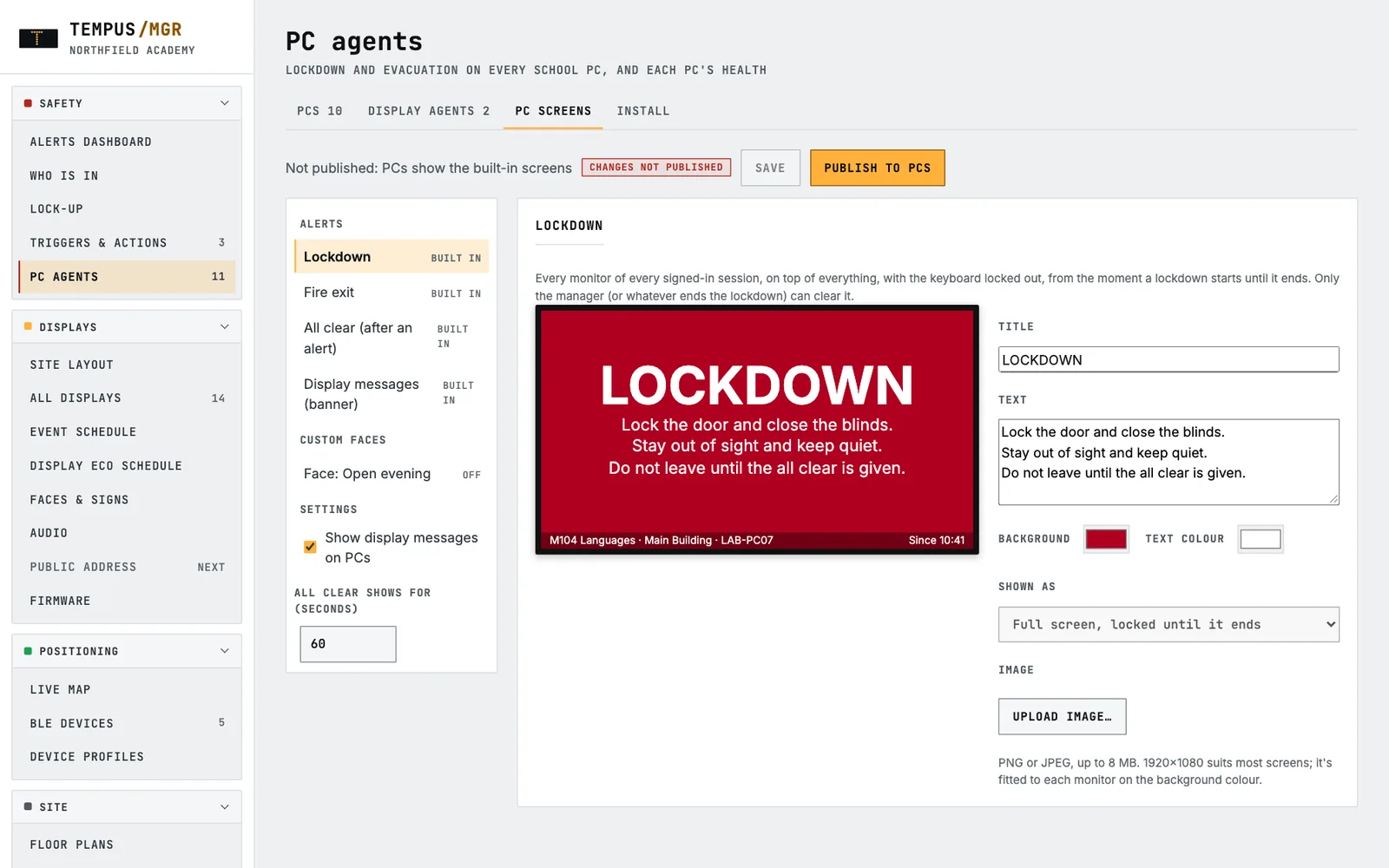This screenshot has width=1389, height=868.
Task: Go to Who Is In page
Action: point(127,175)
